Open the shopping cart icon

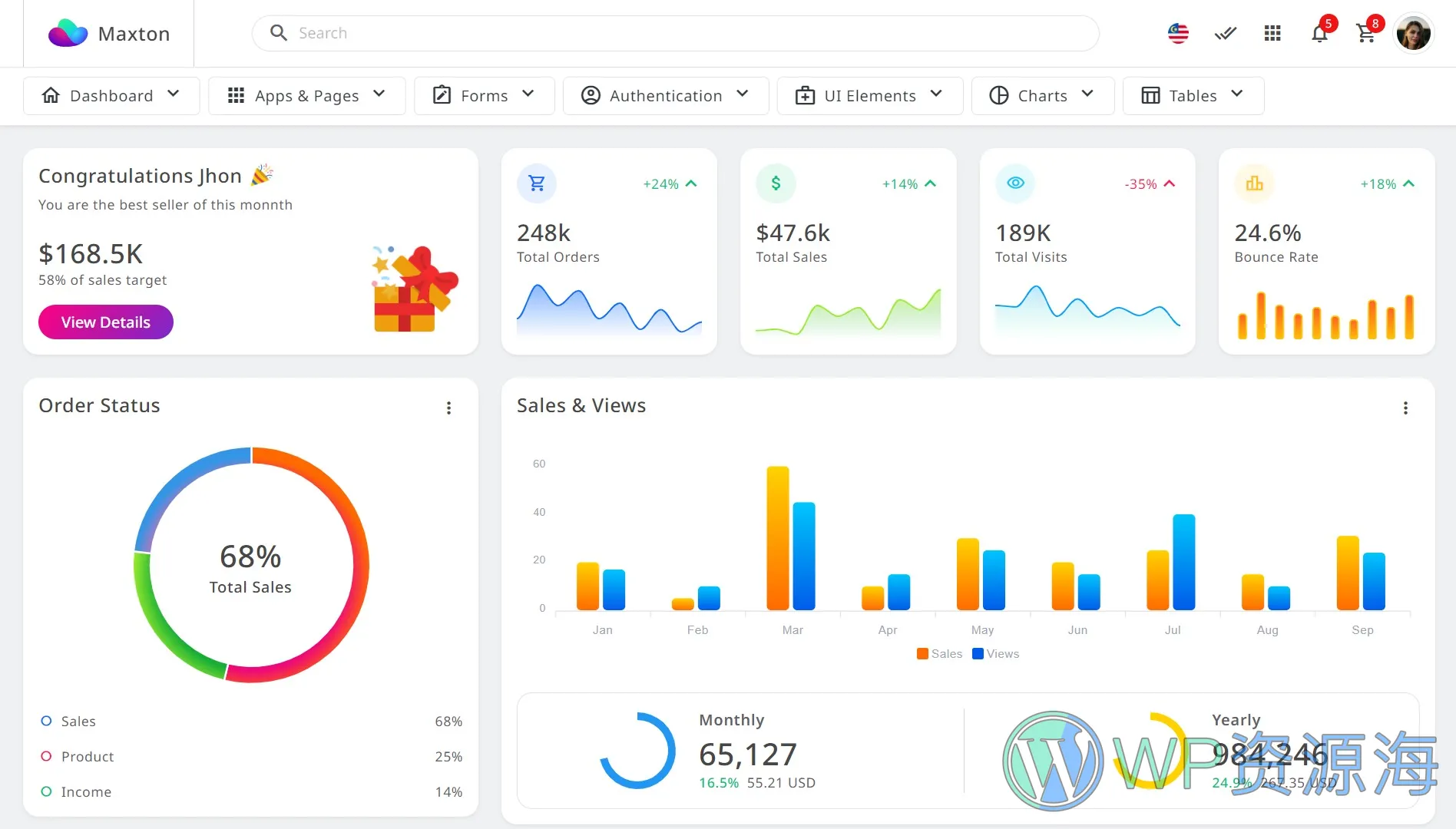1365,34
